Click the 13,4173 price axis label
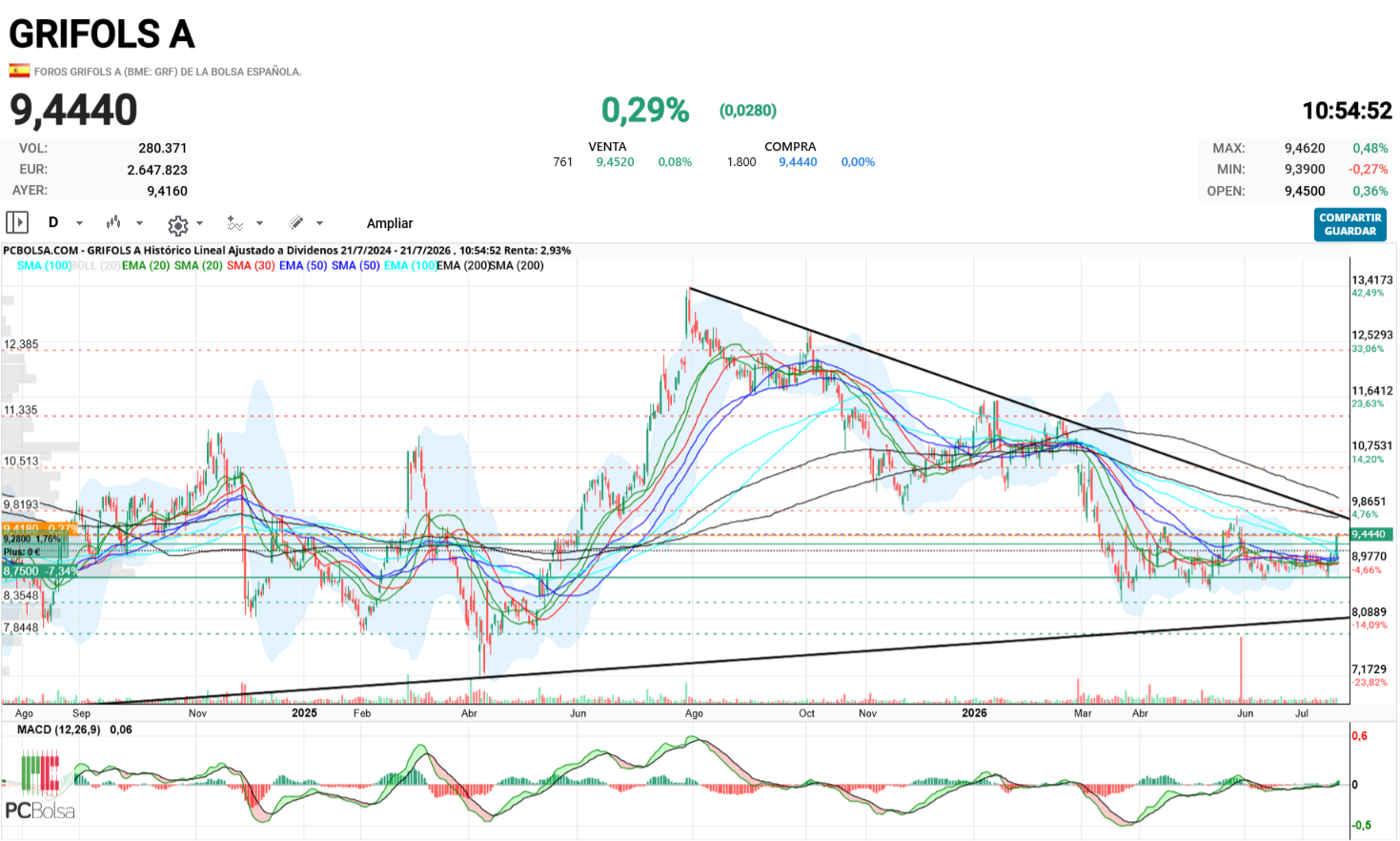This screenshot has height=841, width=1400. point(1372,280)
